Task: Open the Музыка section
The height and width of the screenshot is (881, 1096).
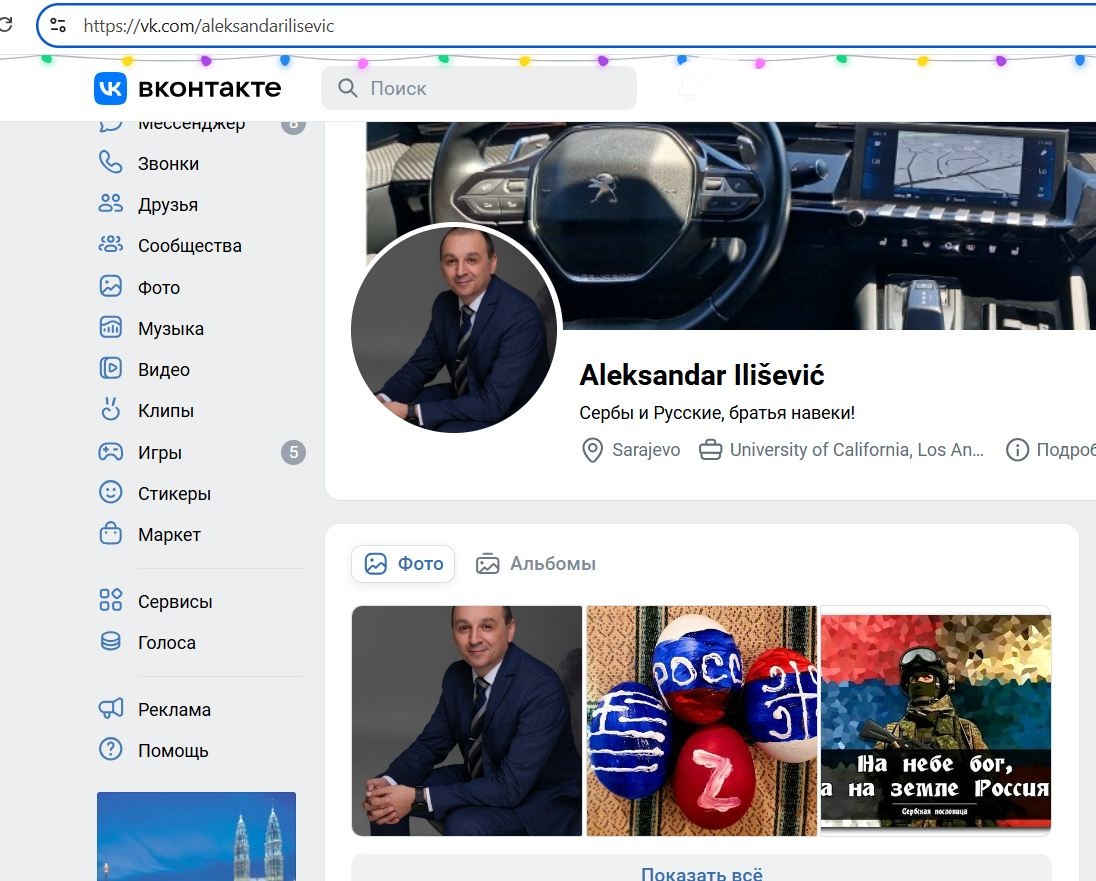Action: [x=171, y=328]
